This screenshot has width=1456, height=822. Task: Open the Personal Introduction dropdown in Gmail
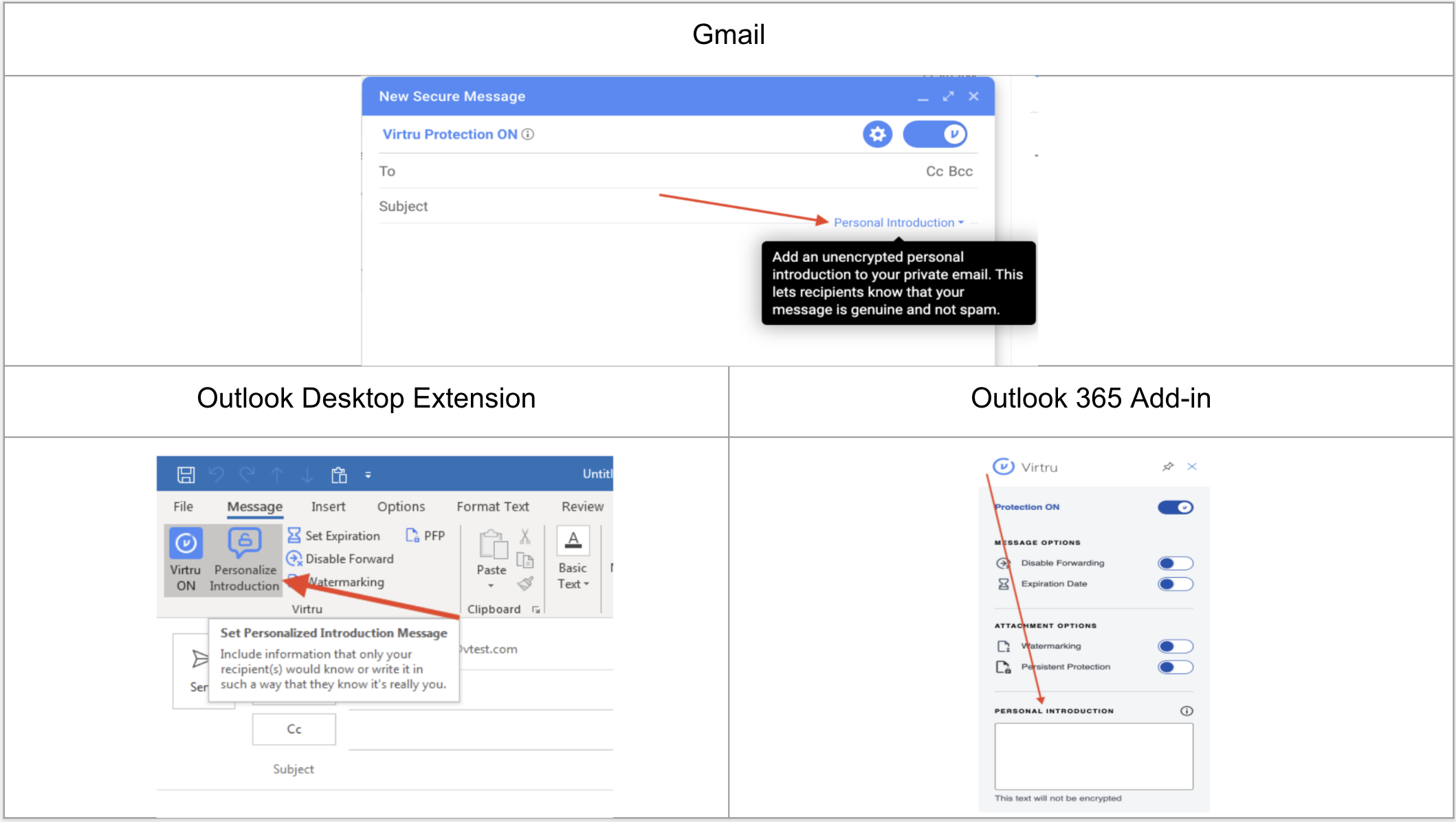(x=898, y=223)
